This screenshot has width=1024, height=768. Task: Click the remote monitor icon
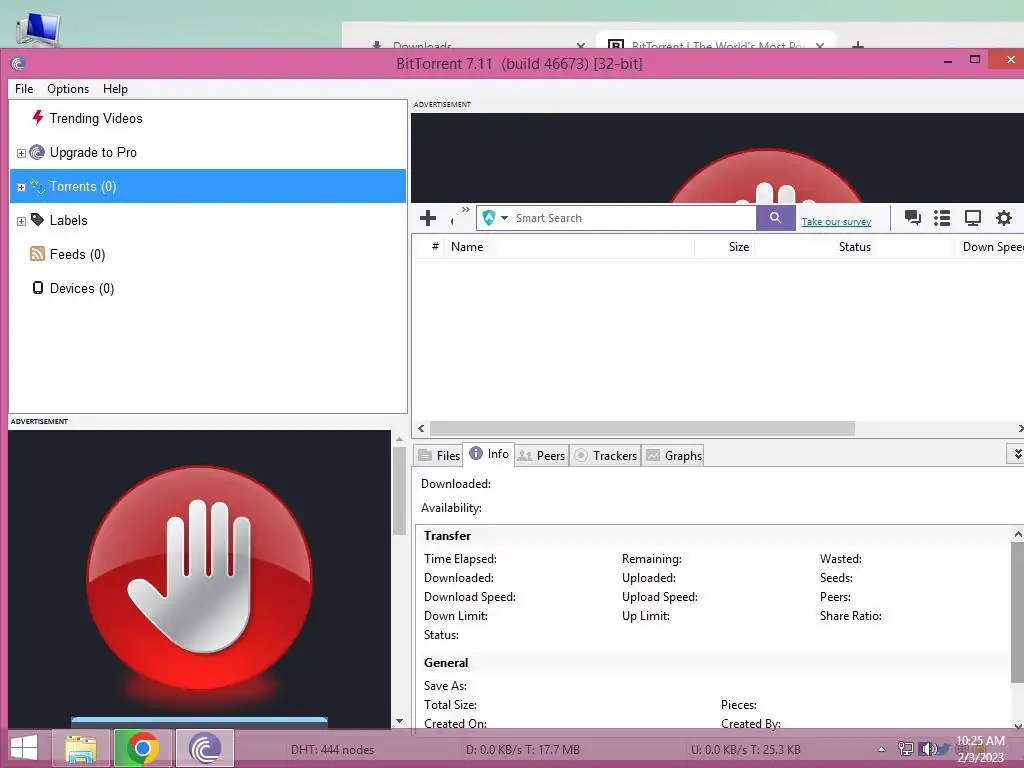click(x=972, y=218)
